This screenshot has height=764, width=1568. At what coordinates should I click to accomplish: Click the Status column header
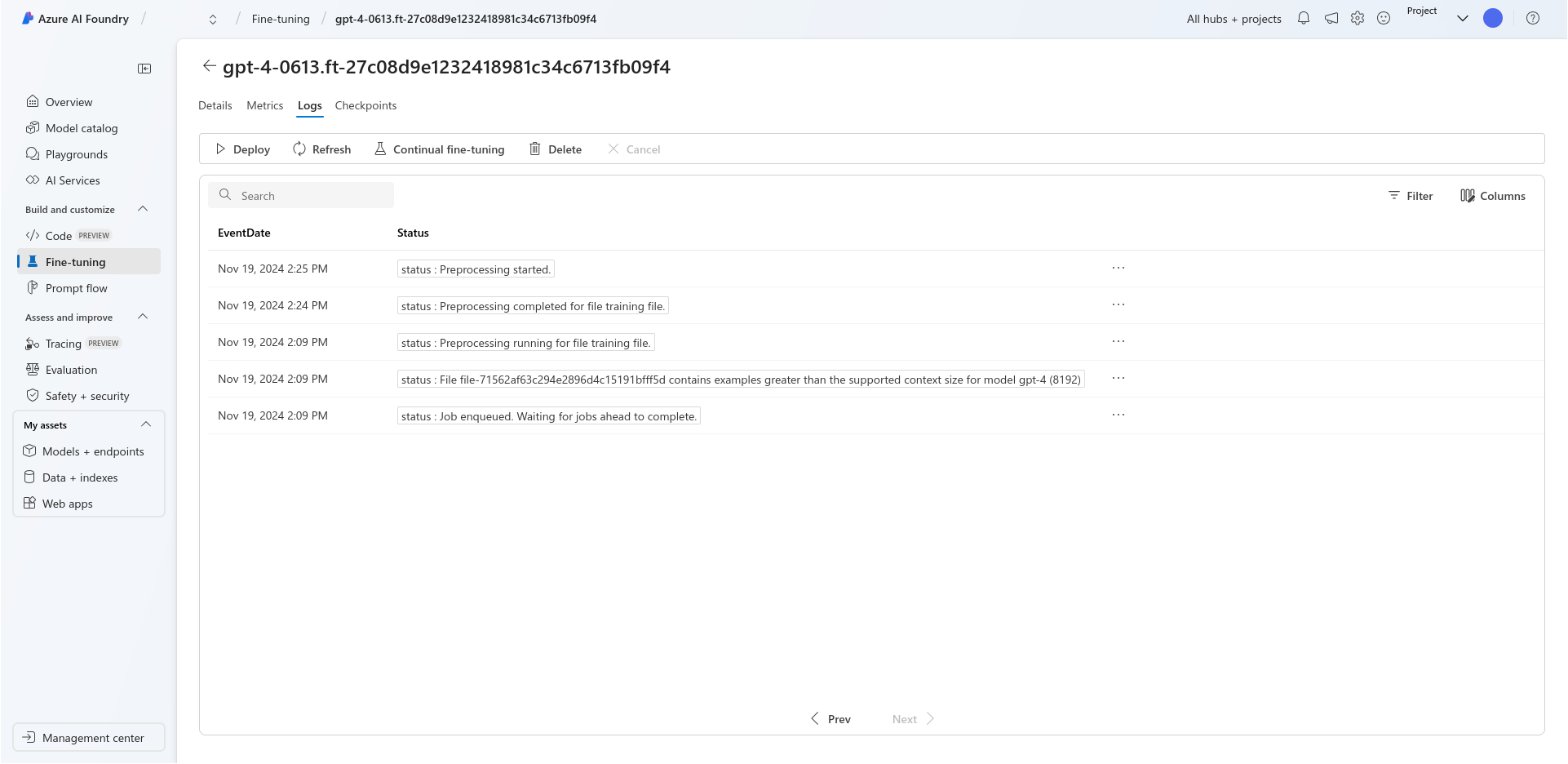[413, 233]
